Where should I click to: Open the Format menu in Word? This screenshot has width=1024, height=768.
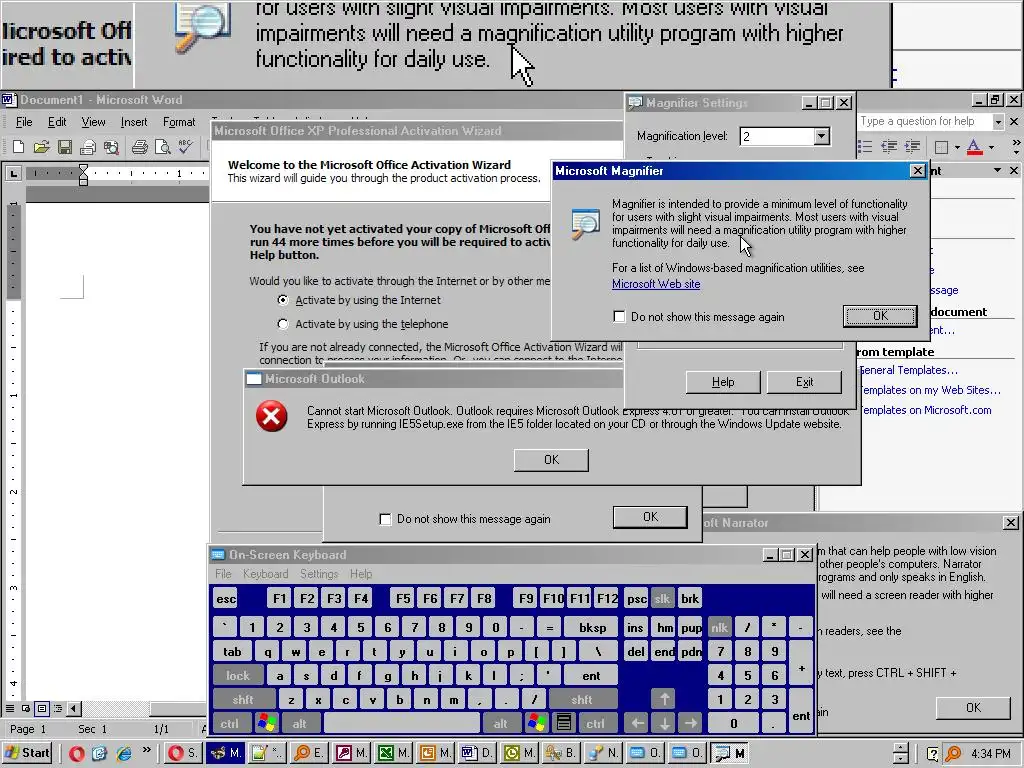click(179, 122)
